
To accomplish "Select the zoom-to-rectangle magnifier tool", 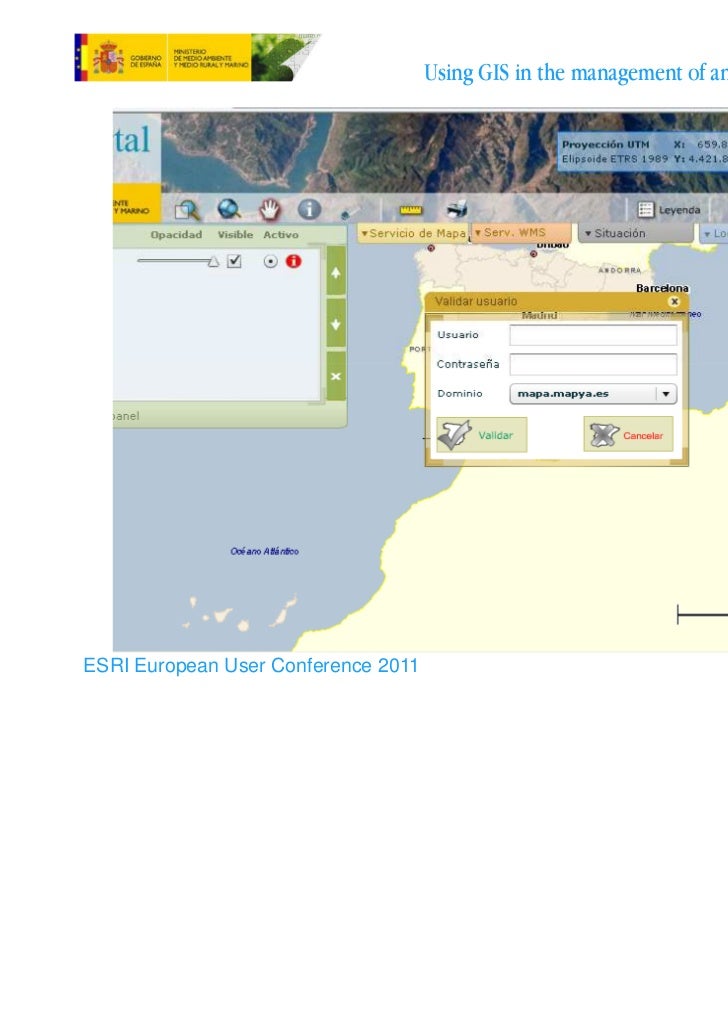I will (187, 210).
